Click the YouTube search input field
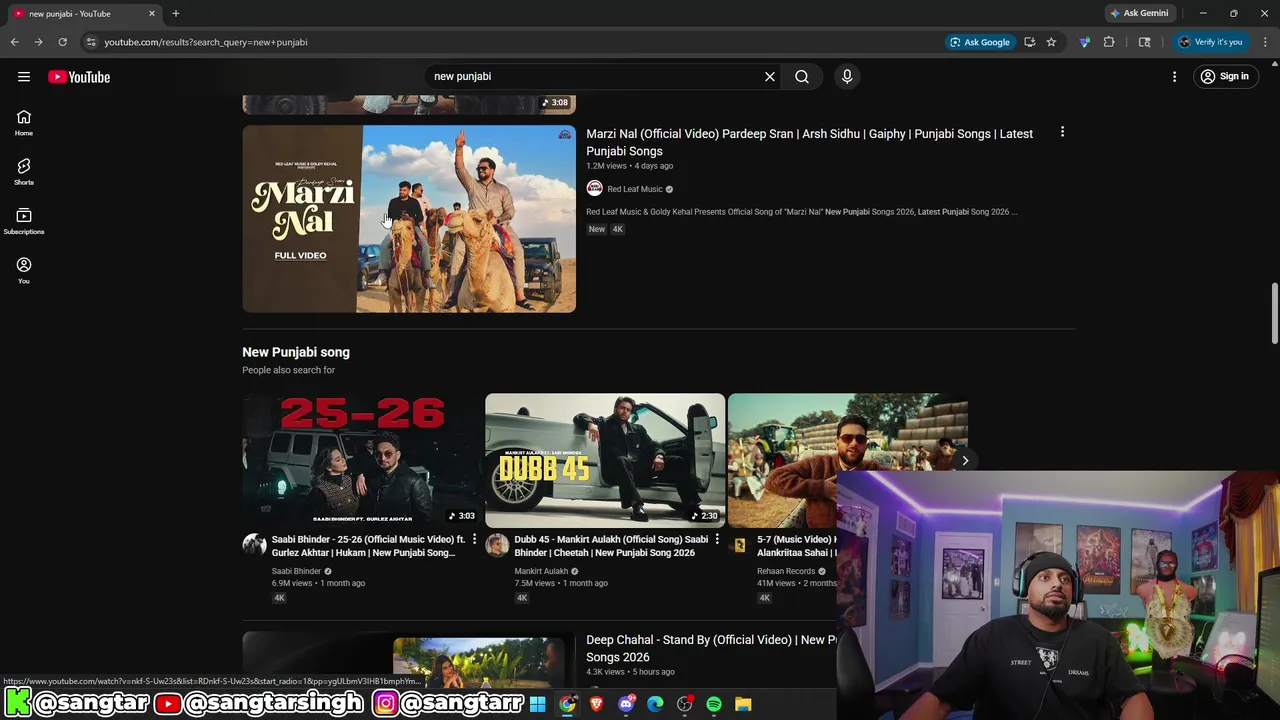 tap(595, 76)
